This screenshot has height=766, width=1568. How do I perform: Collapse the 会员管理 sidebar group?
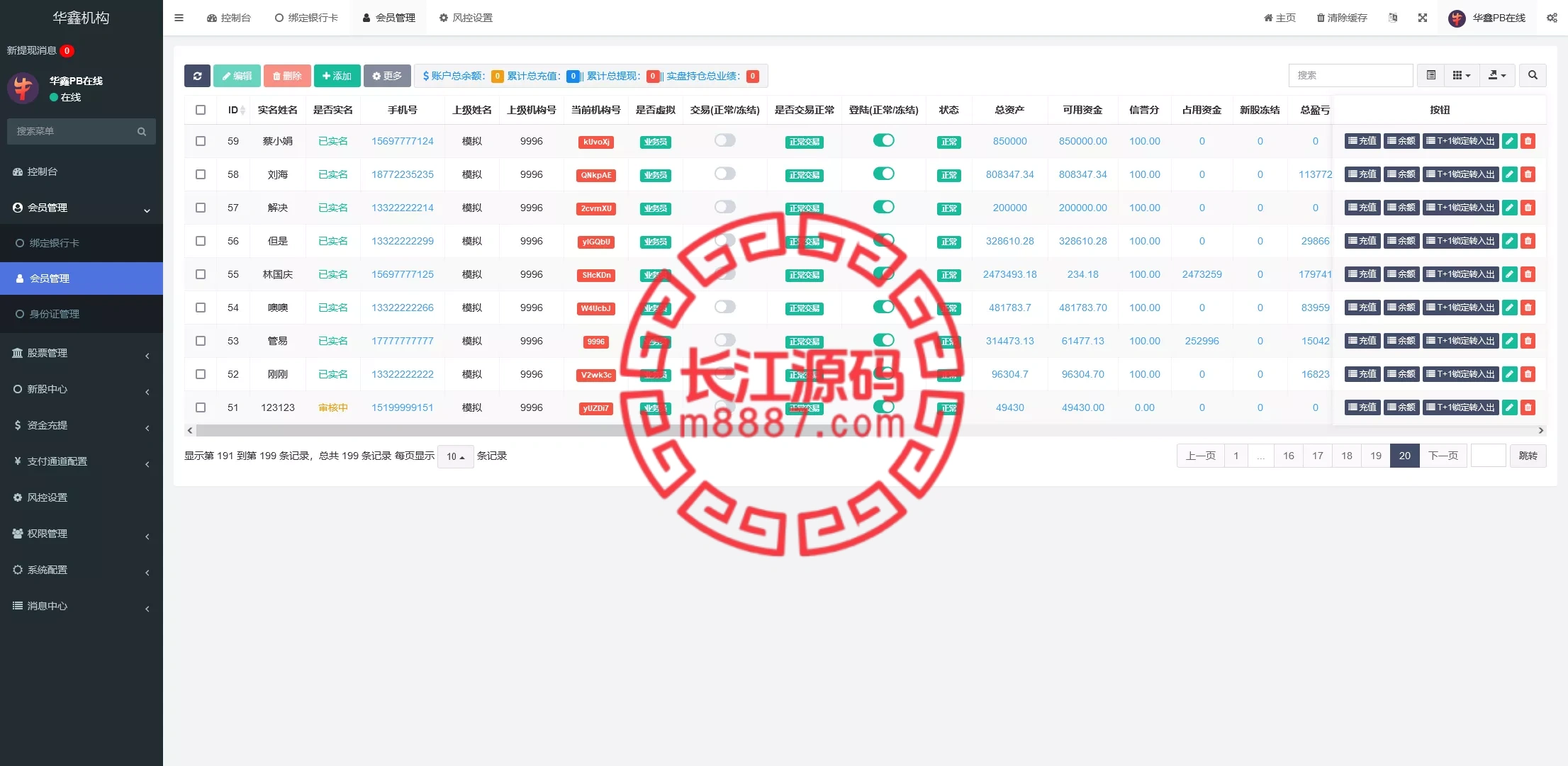coord(82,208)
